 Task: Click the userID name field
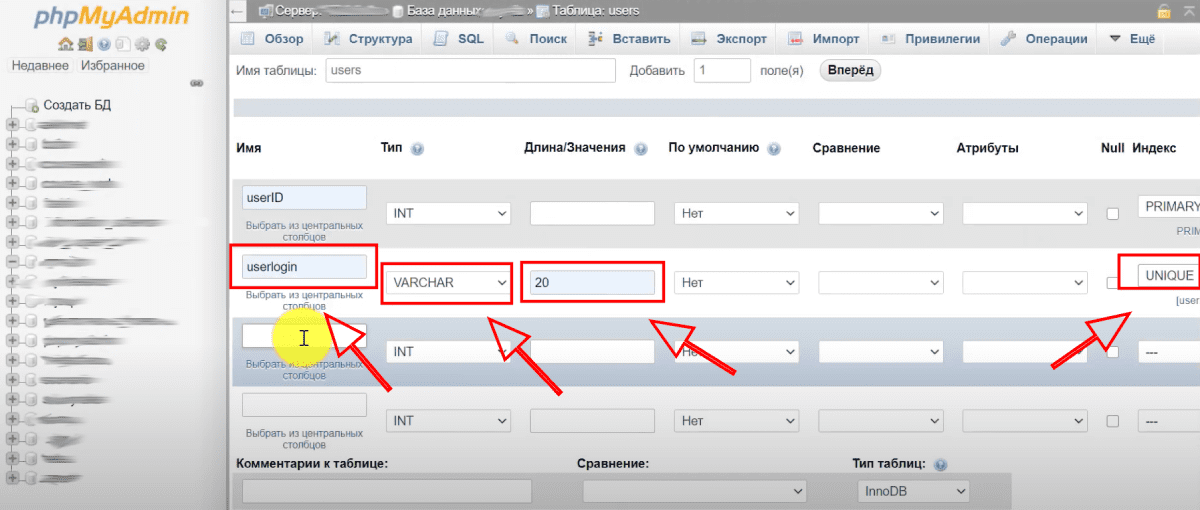click(304, 197)
